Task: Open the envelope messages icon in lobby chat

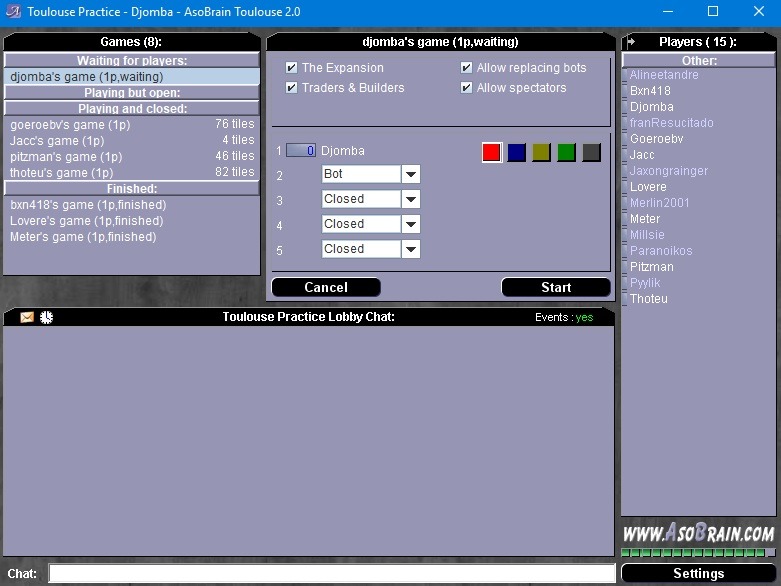Action: point(27,317)
